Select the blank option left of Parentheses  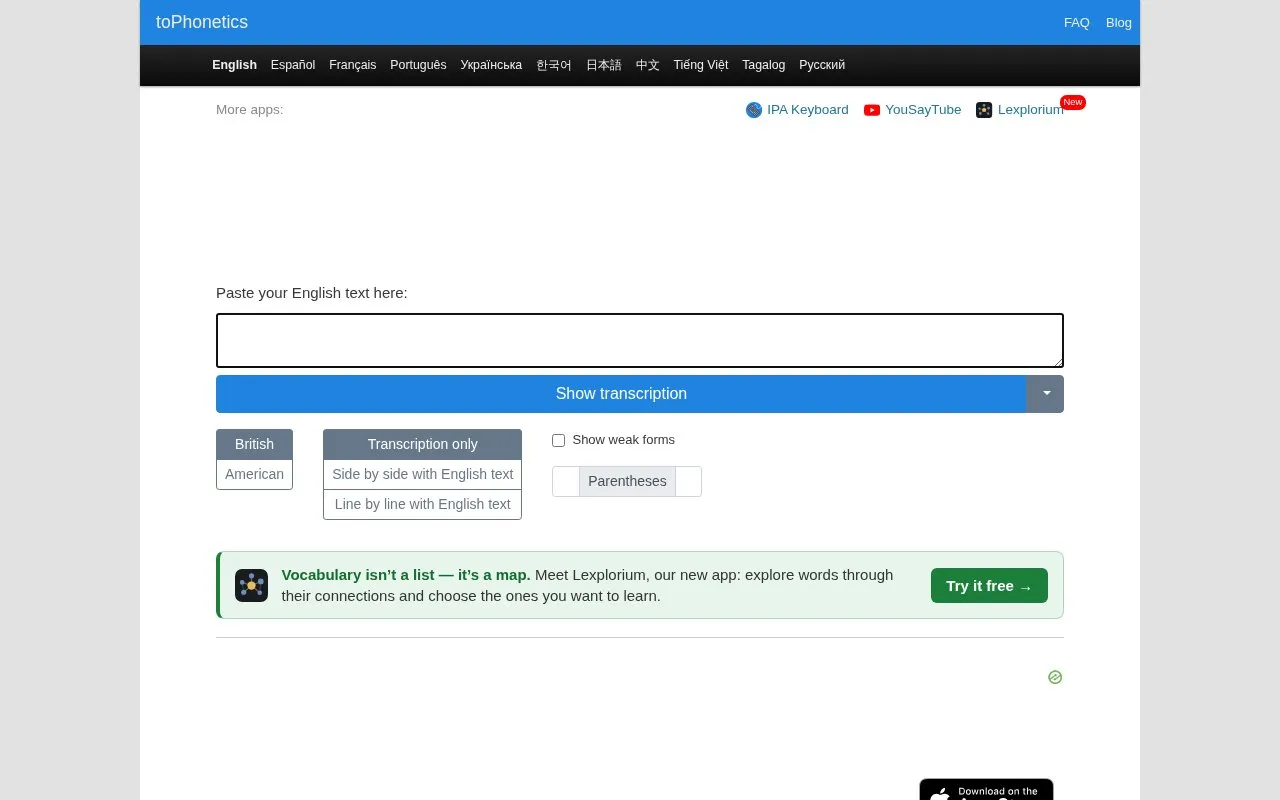[566, 481]
